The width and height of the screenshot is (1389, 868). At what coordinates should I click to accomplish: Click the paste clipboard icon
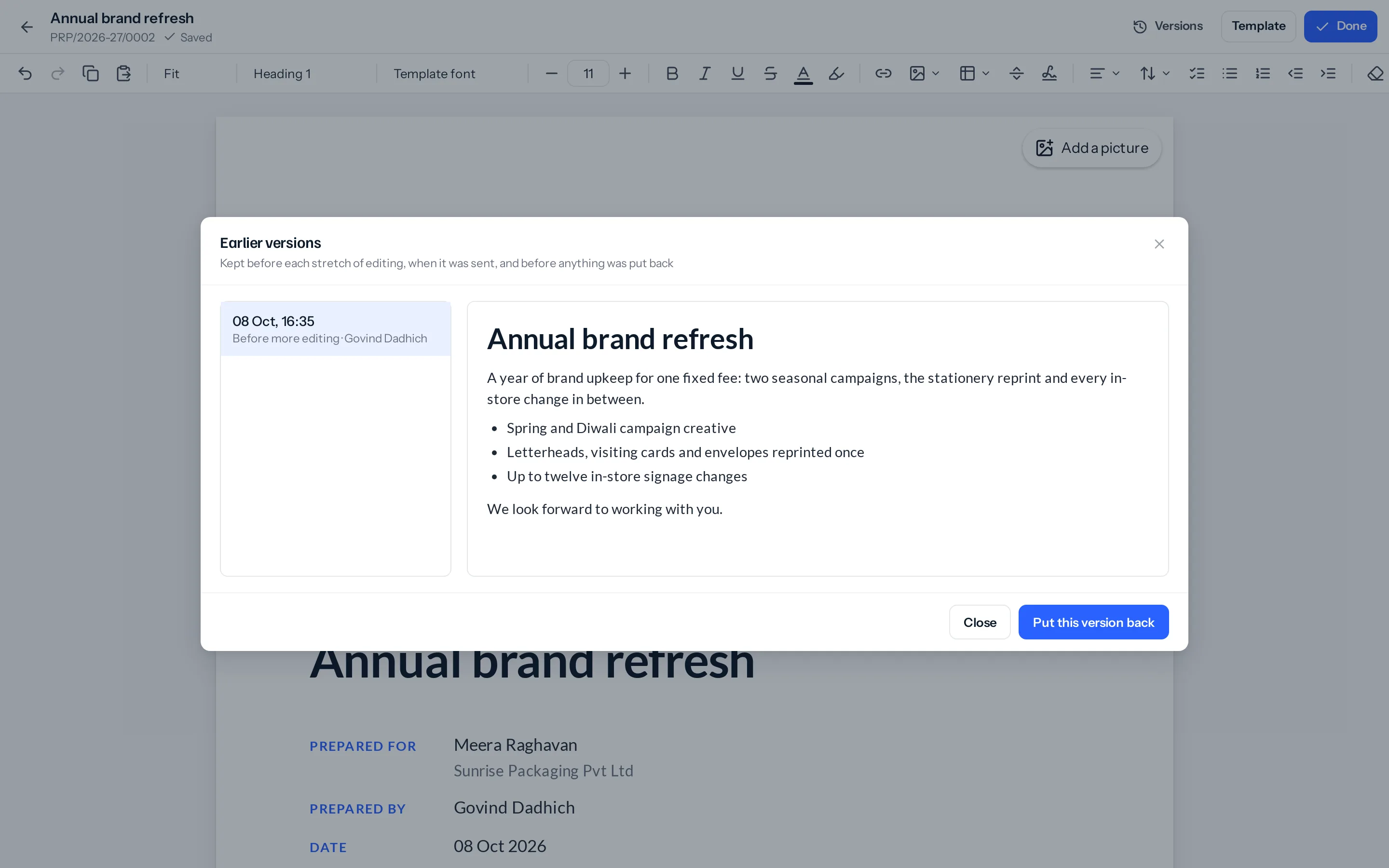tap(123, 73)
